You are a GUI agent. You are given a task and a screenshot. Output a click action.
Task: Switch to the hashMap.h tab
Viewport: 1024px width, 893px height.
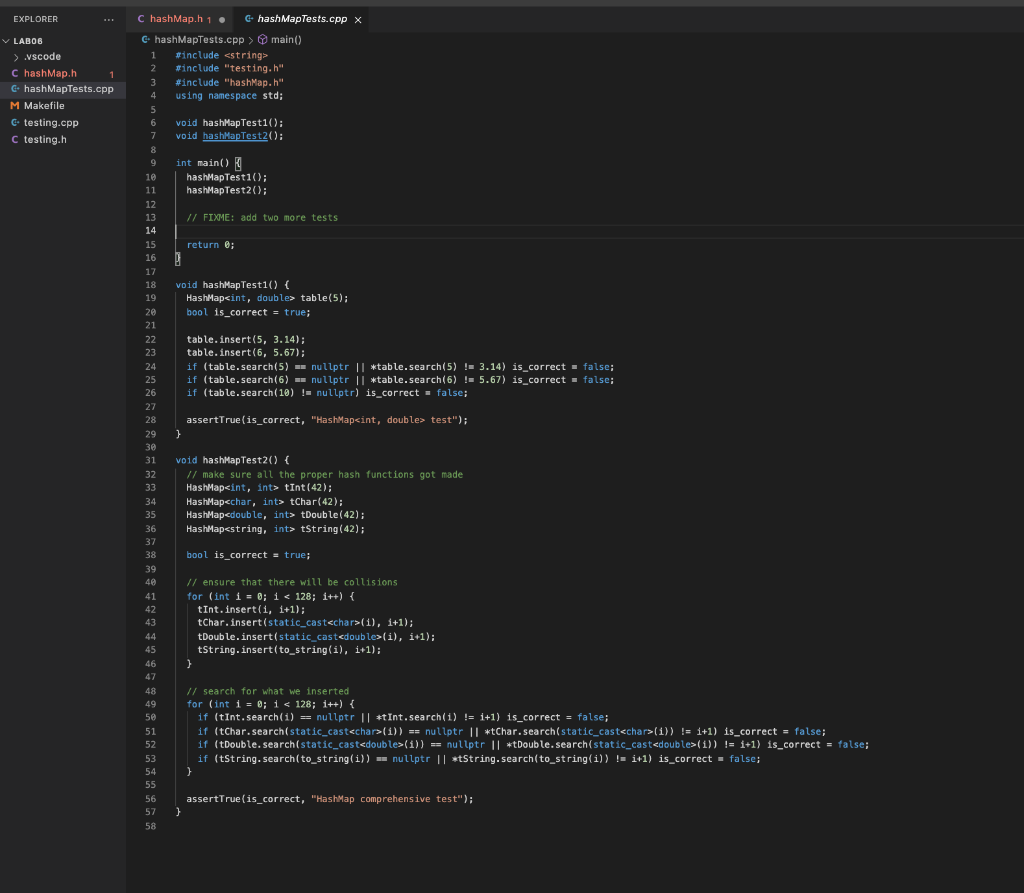(175, 19)
